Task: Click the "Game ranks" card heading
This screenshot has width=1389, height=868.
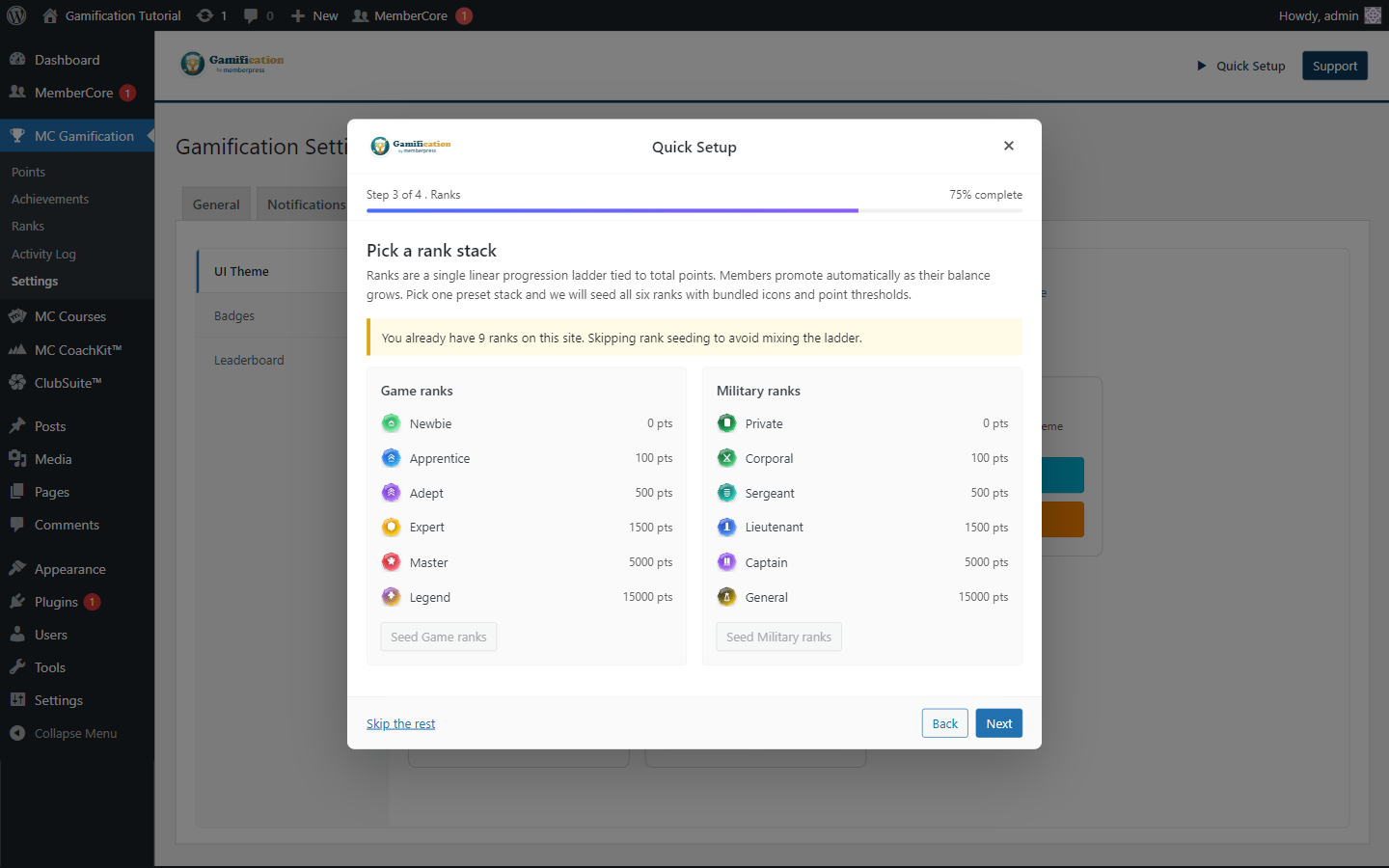Action: pyautogui.click(x=417, y=391)
